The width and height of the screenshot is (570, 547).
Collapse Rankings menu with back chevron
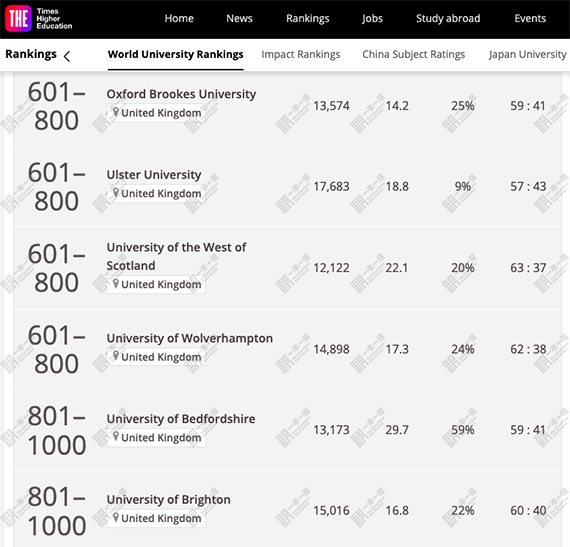tap(67, 56)
